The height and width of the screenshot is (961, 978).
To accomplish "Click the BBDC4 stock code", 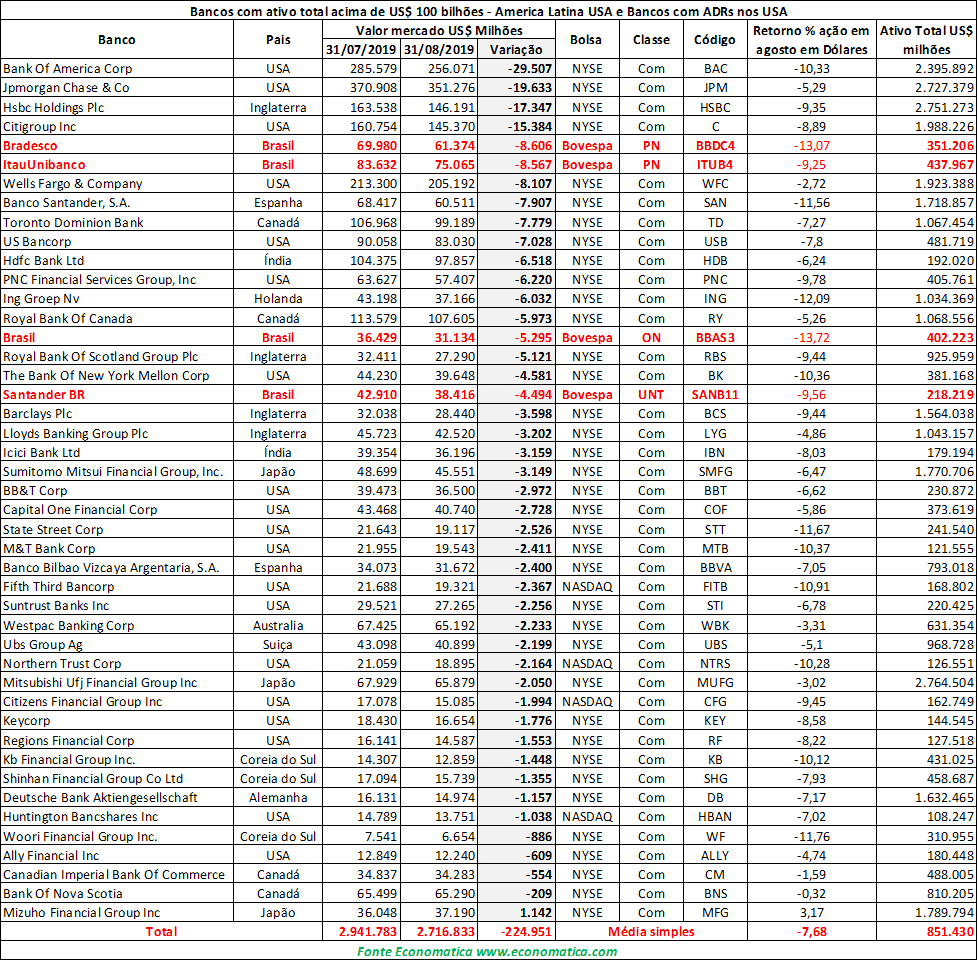I will 715,146.
